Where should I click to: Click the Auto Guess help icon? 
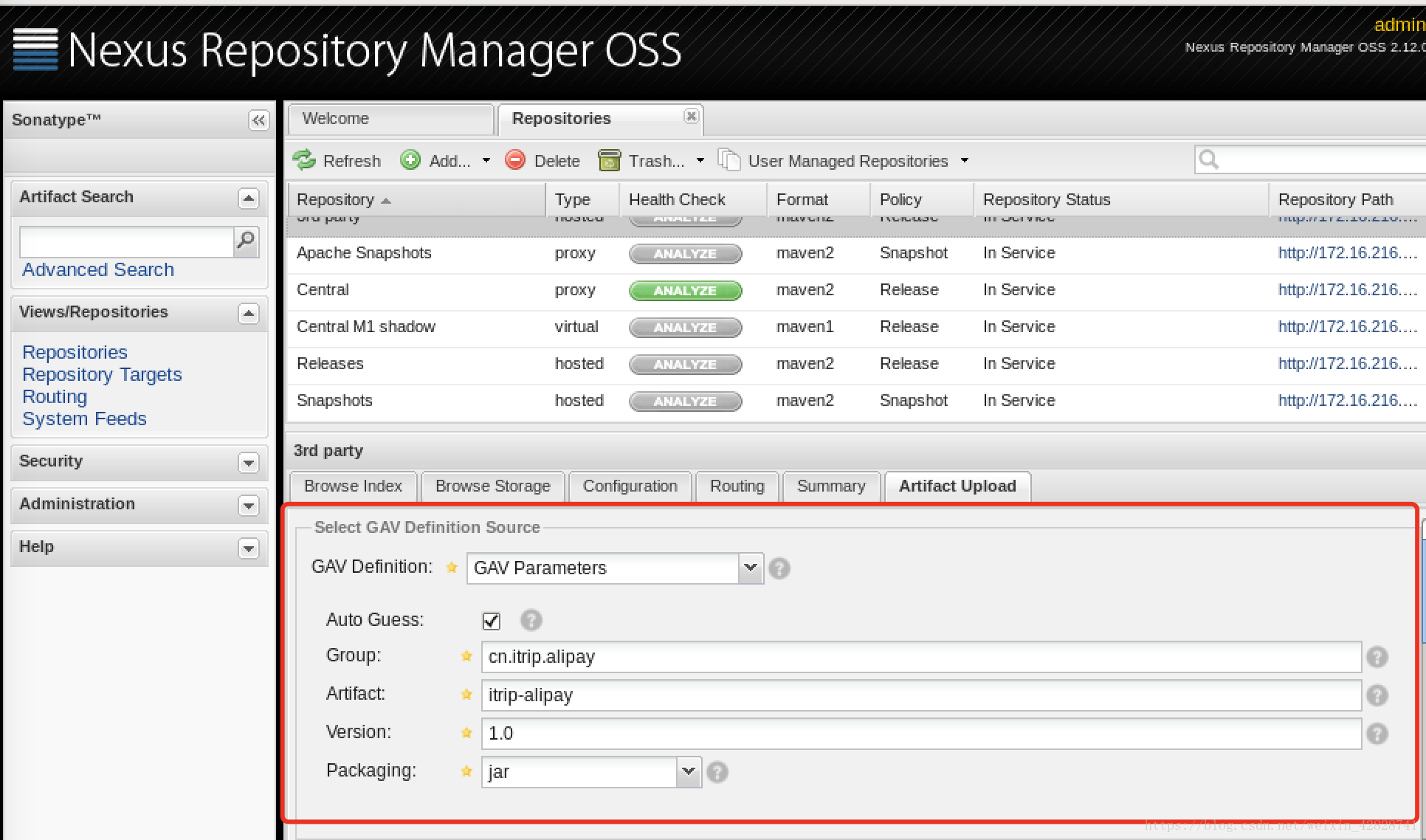click(x=531, y=620)
